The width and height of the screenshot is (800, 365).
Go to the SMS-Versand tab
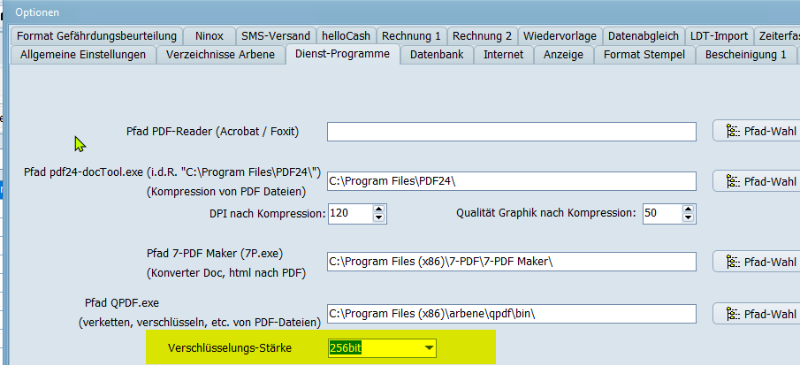pos(276,36)
